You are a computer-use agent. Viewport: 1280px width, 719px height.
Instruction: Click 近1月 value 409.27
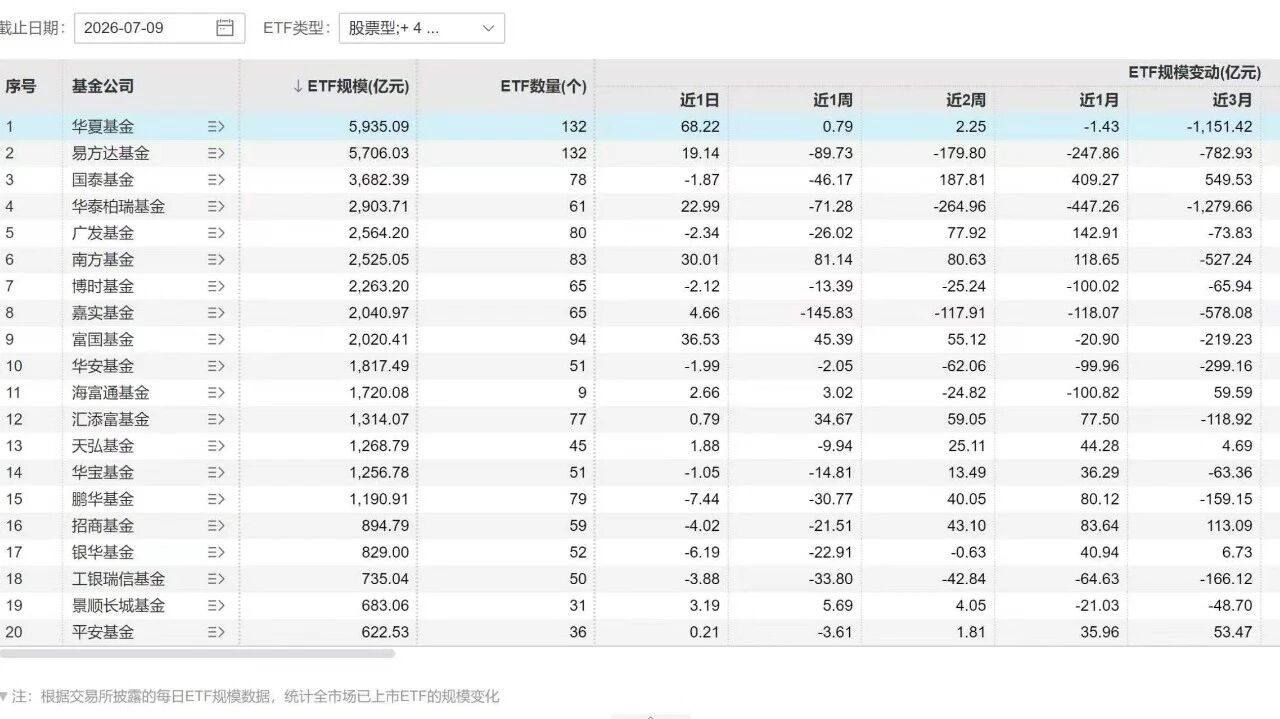(x=1096, y=180)
